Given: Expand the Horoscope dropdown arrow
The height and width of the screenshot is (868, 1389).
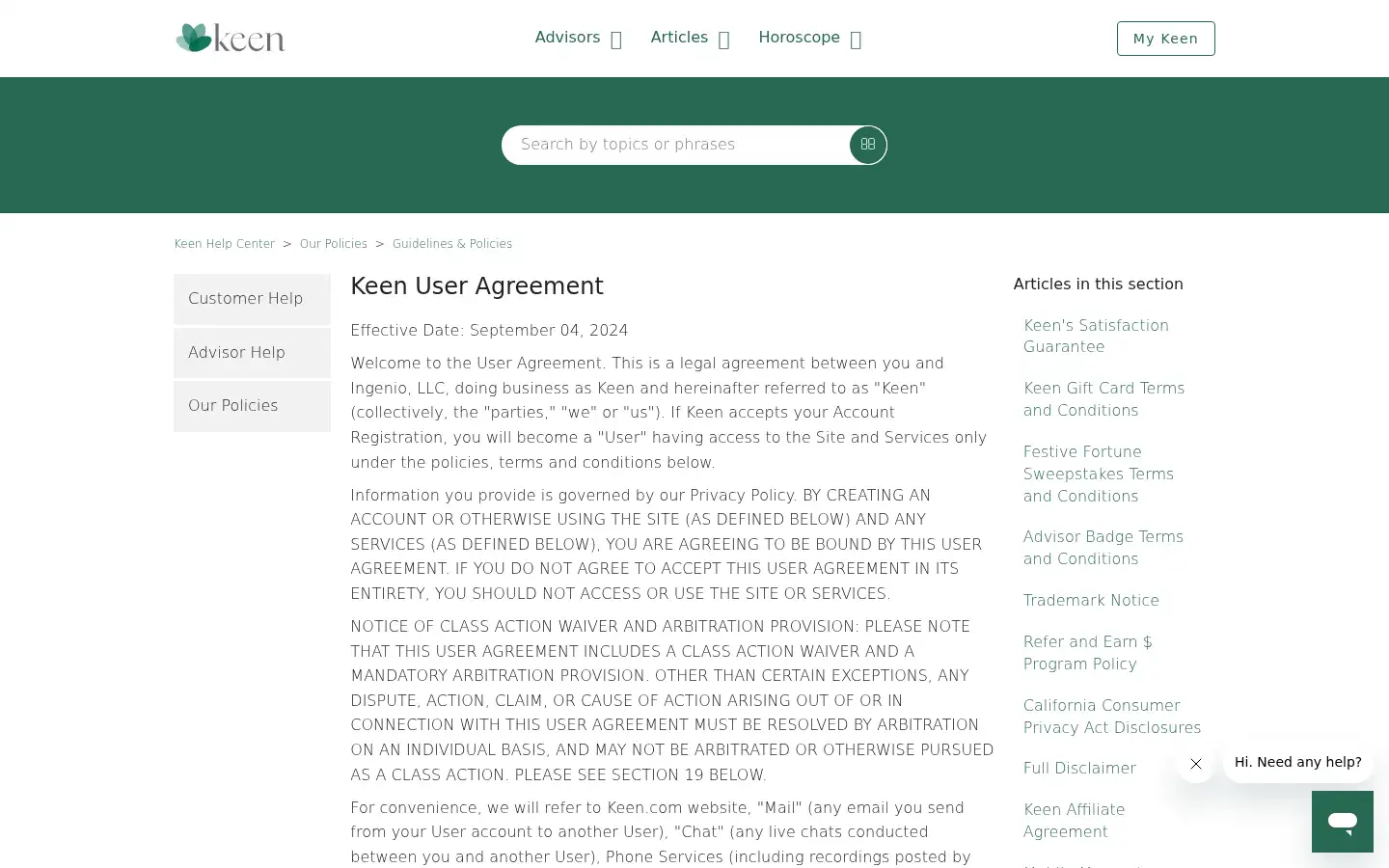Looking at the screenshot, I should click(856, 40).
